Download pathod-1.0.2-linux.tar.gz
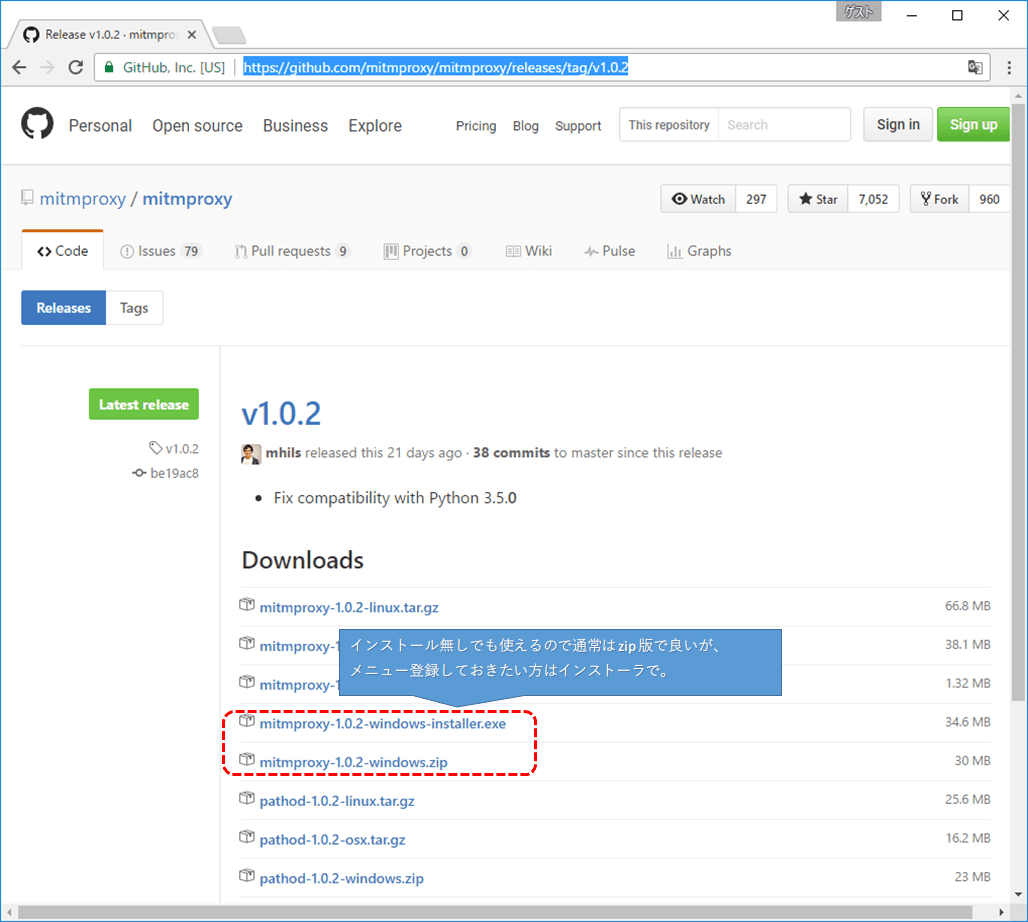This screenshot has width=1028, height=922. [x=337, y=801]
